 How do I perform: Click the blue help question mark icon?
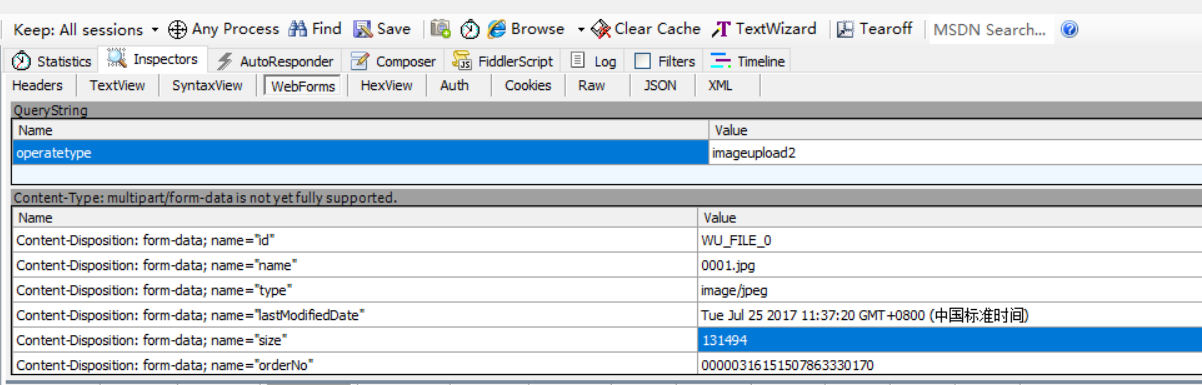1070,30
